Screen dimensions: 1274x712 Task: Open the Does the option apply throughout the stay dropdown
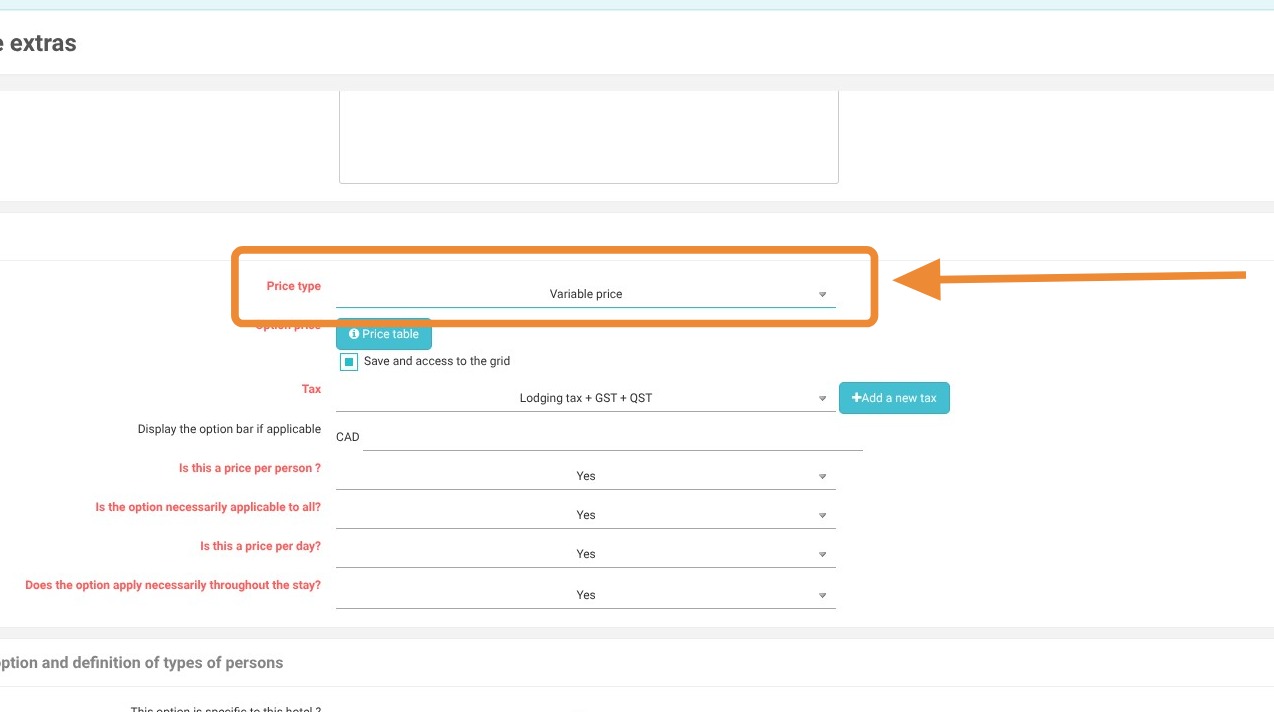point(585,595)
